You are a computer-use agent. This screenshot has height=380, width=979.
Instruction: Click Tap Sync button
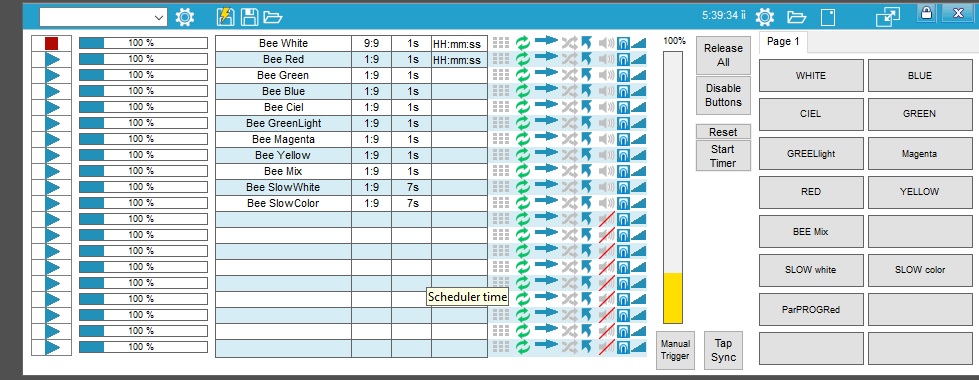point(724,350)
